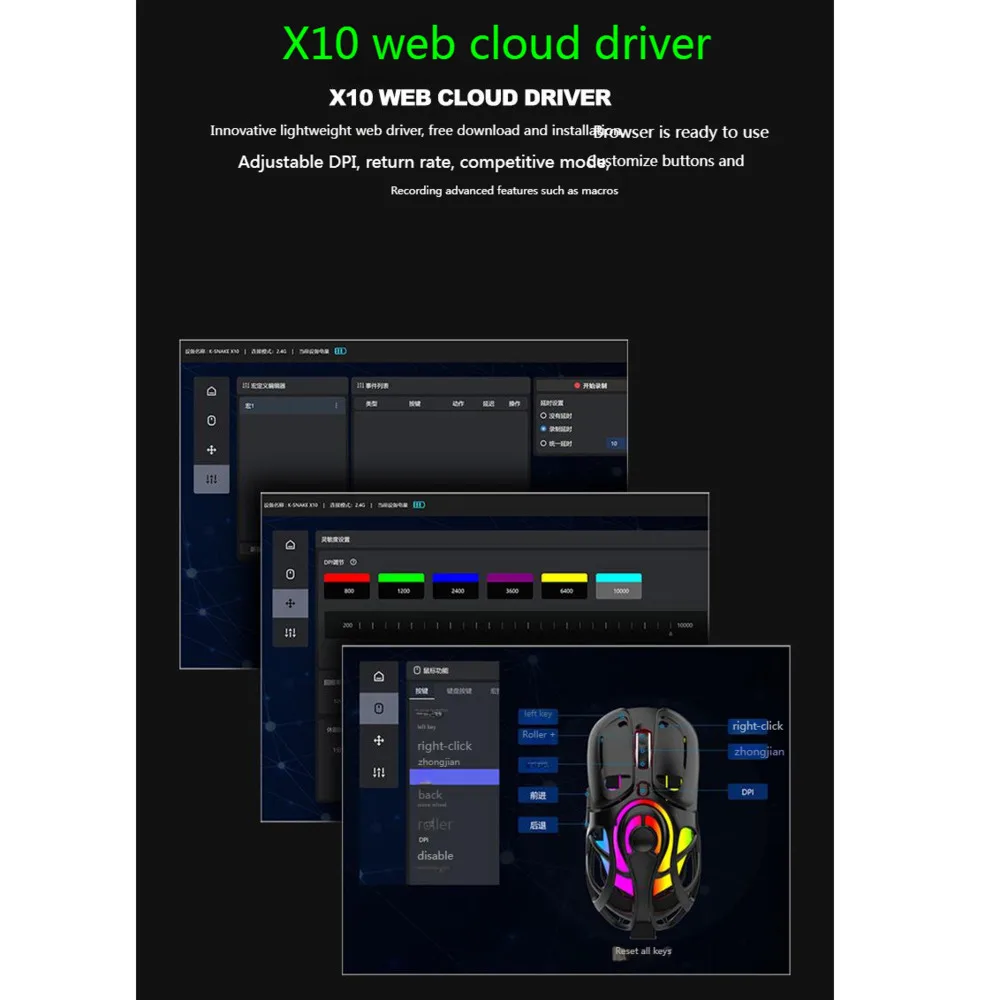Select sliders icon in macro editor window sidebar
The image size is (1000, 1000).
[211, 479]
